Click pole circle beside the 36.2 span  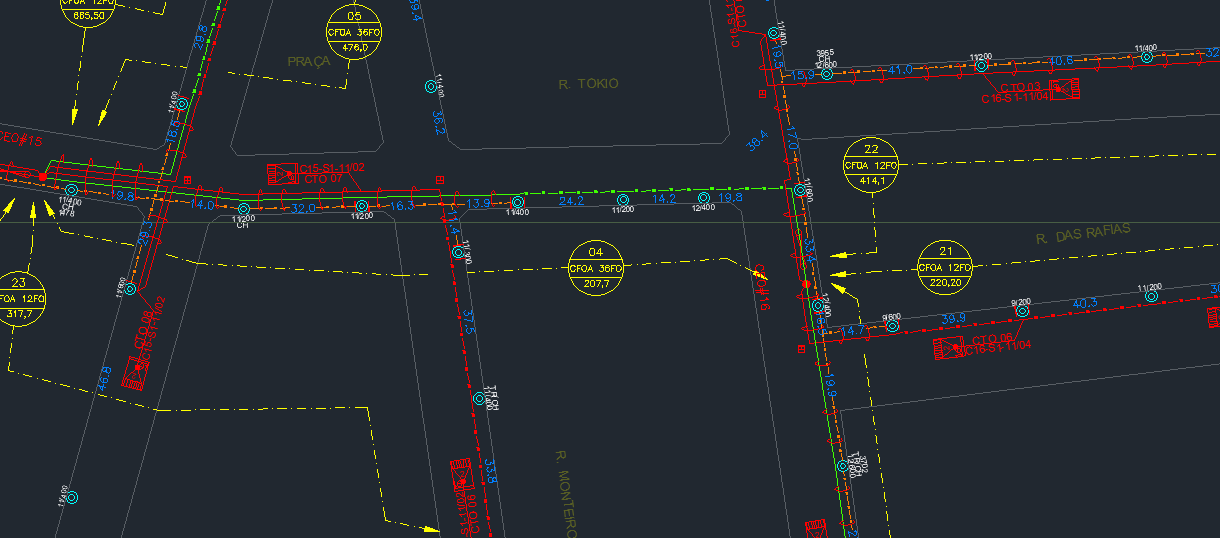[x=432, y=86]
